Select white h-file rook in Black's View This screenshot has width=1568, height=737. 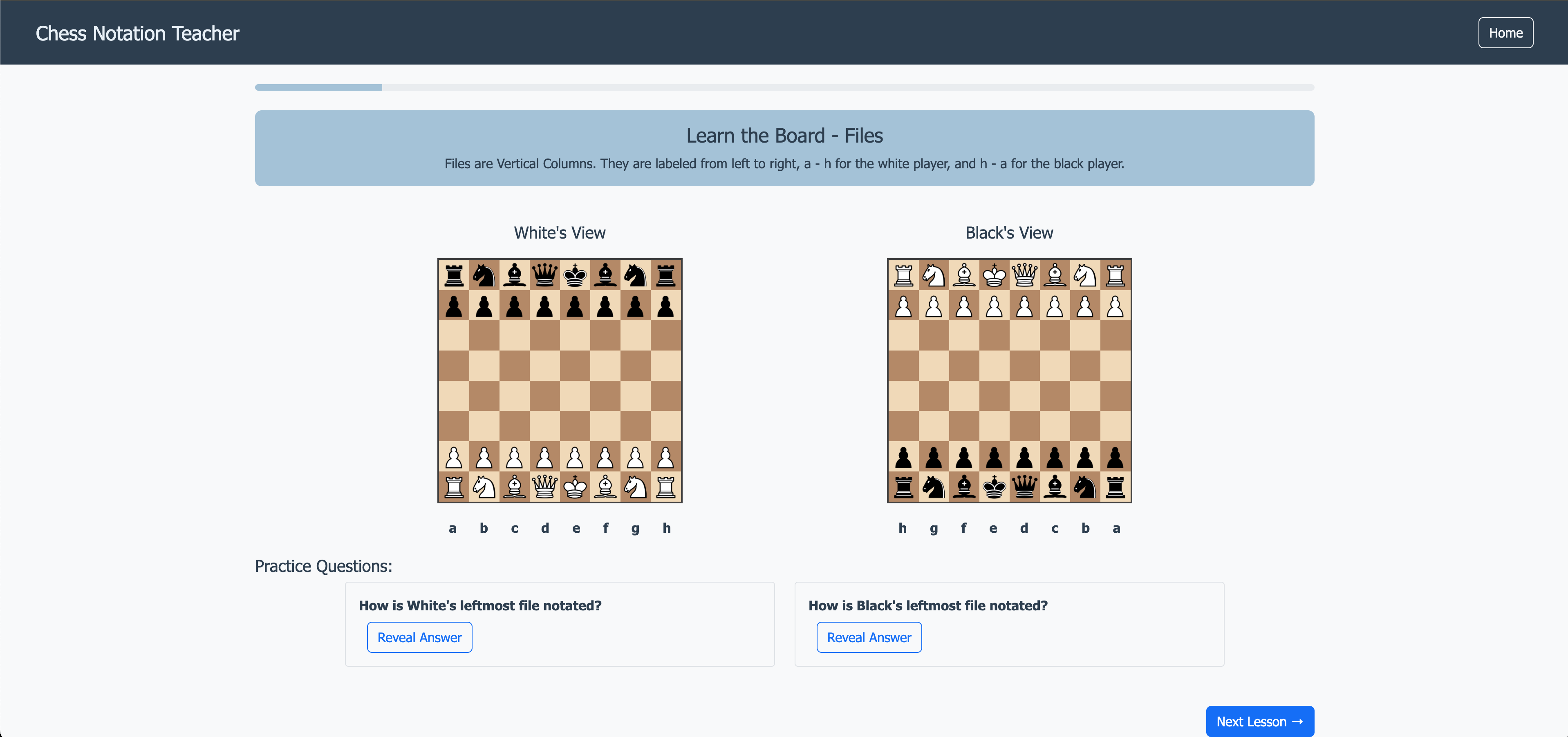(903, 275)
